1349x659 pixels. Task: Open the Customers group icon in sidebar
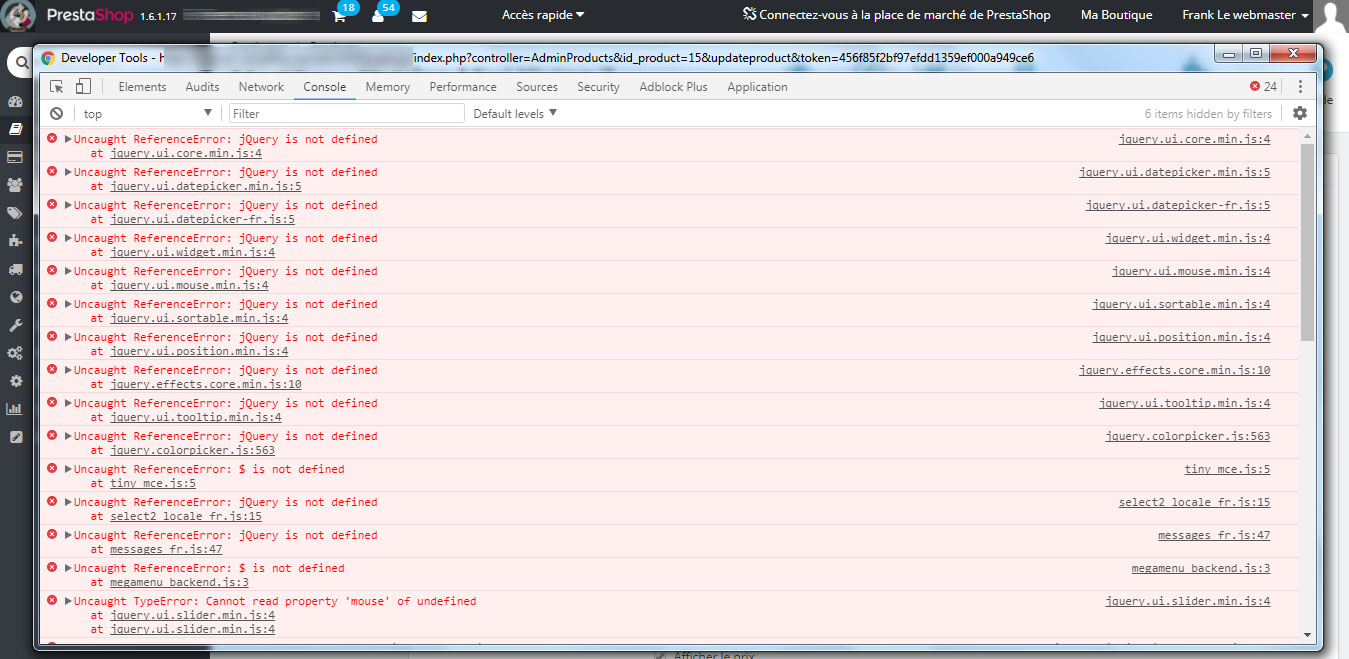point(15,185)
